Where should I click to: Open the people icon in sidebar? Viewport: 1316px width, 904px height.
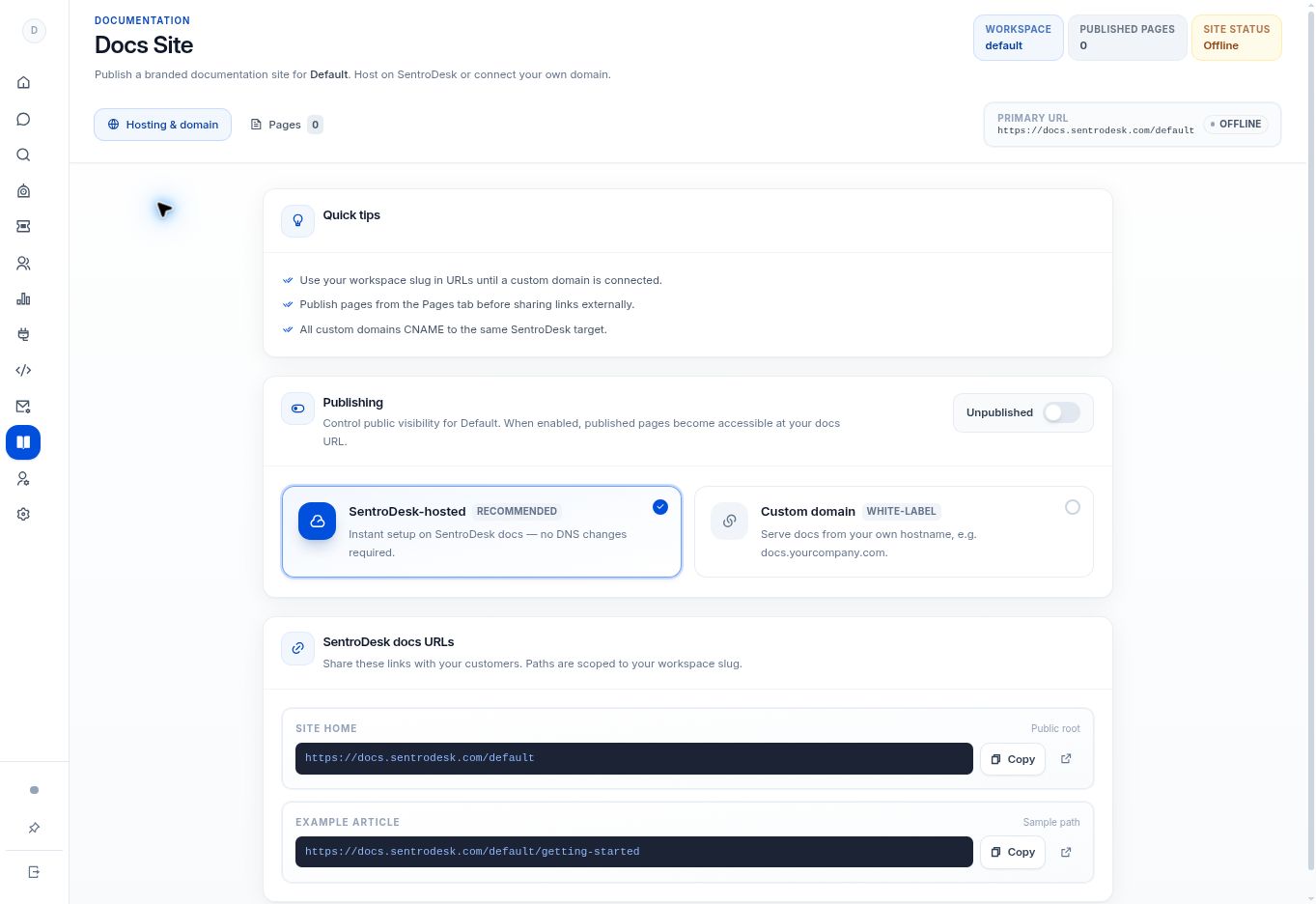pyautogui.click(x=23, y=263)
